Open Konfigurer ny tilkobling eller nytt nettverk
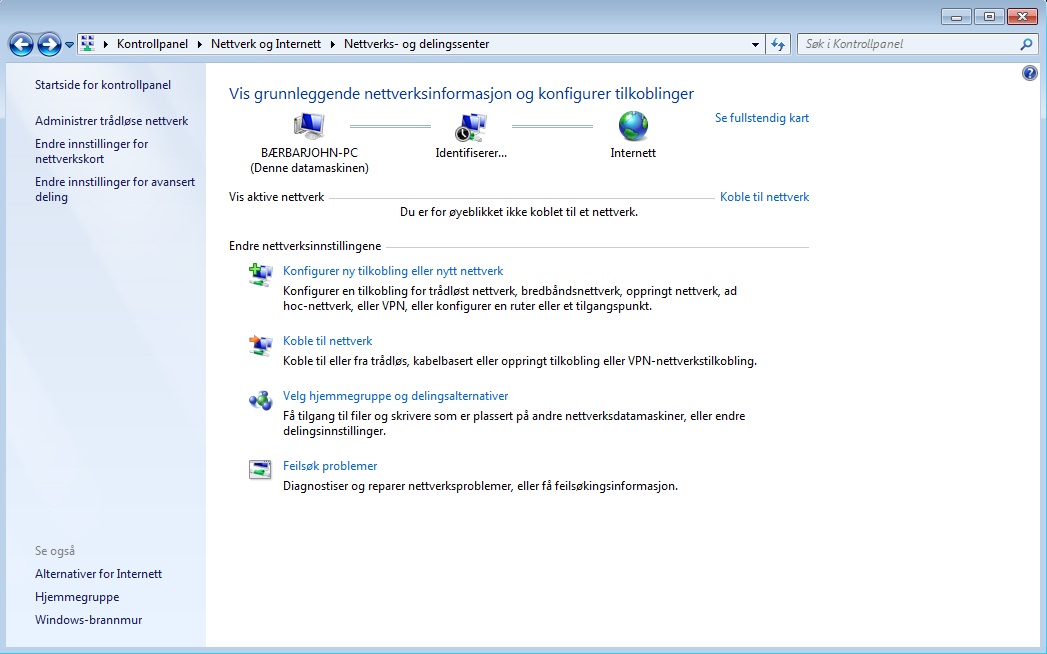This screenshot has height=654, width=1047. pyautogui.click(x=393, y=271)
